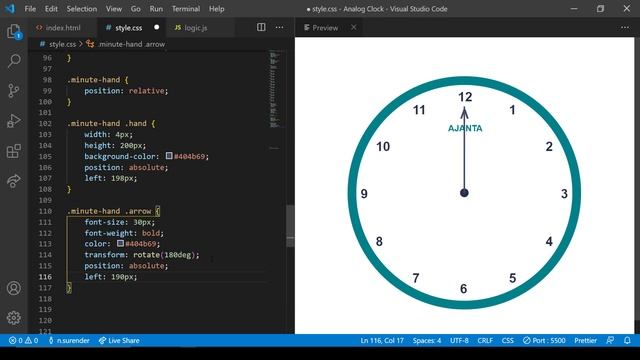The height and width of the screenshot is (360, 640).
Task: Open the Selection menu
Action: [x=82, y=9]
